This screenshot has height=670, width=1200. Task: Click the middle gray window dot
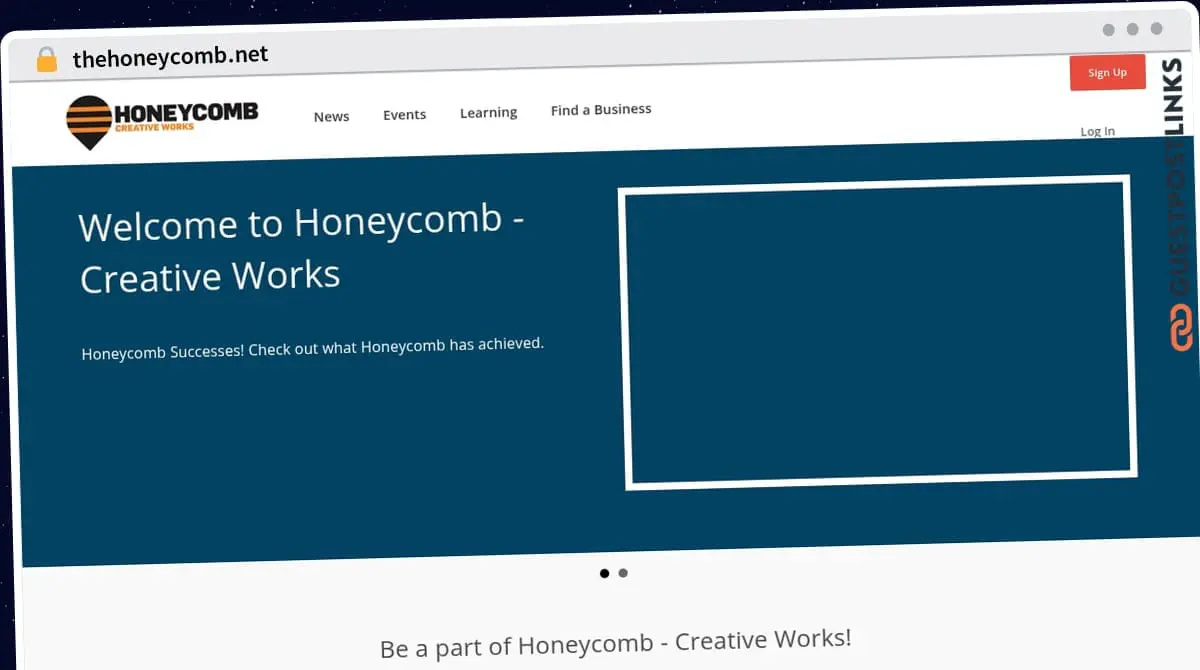click(1132, 30)
